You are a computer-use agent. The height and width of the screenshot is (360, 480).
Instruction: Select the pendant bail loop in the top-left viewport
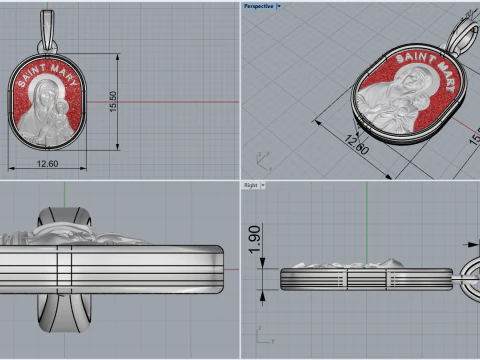click(47, 31)
